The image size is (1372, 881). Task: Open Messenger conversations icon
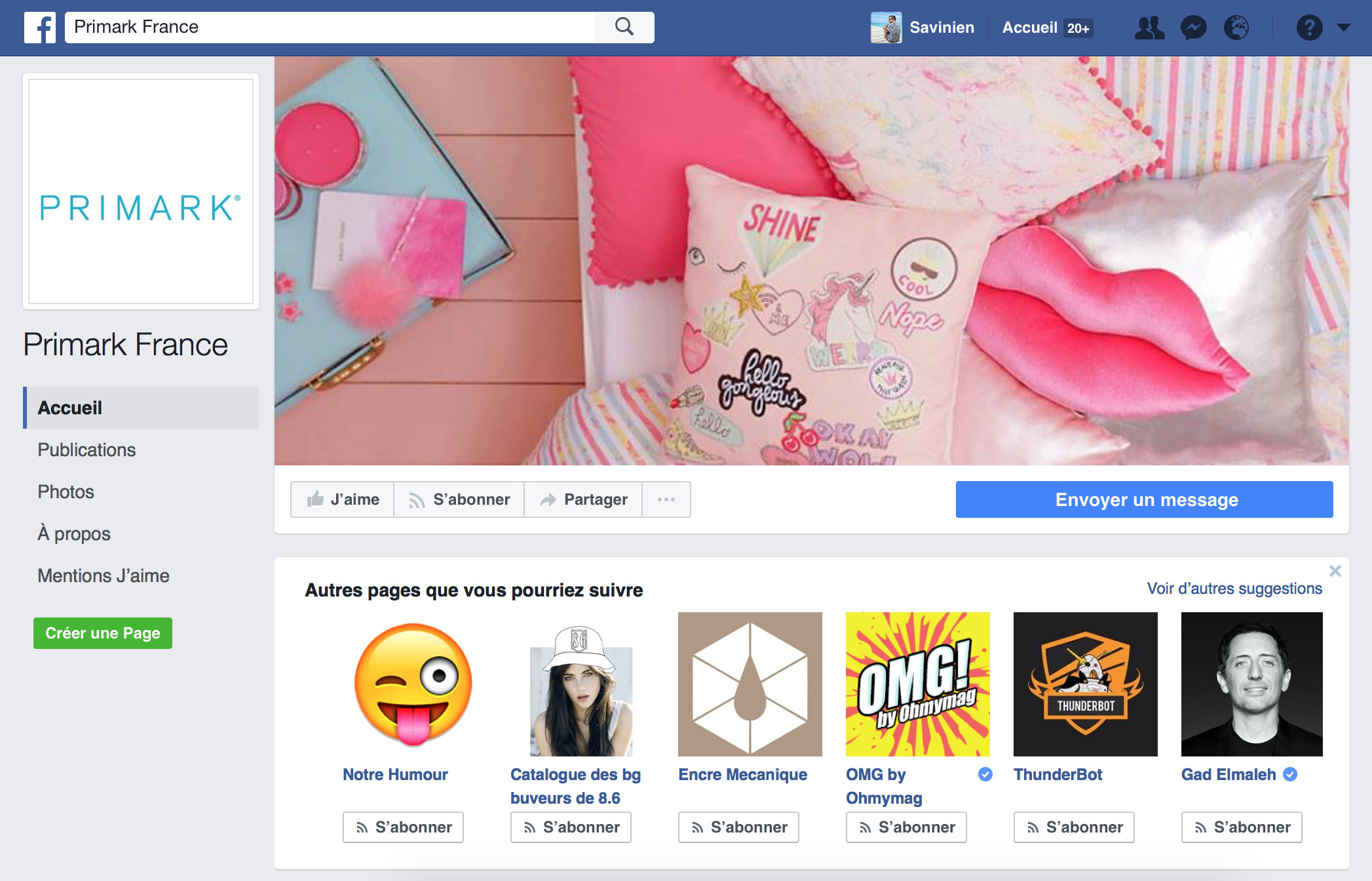1194,28
